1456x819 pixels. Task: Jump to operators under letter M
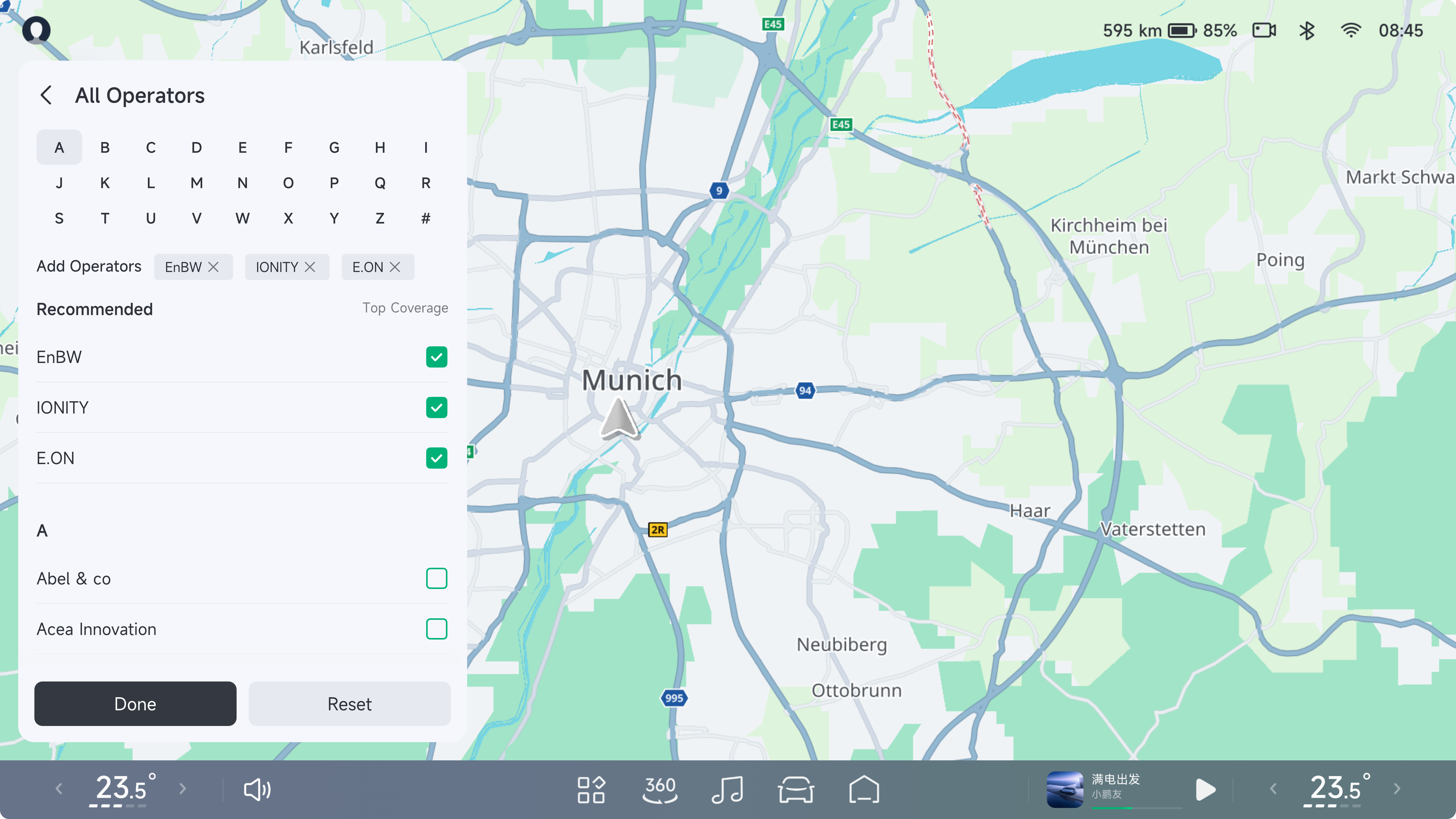tap(196, 183)
